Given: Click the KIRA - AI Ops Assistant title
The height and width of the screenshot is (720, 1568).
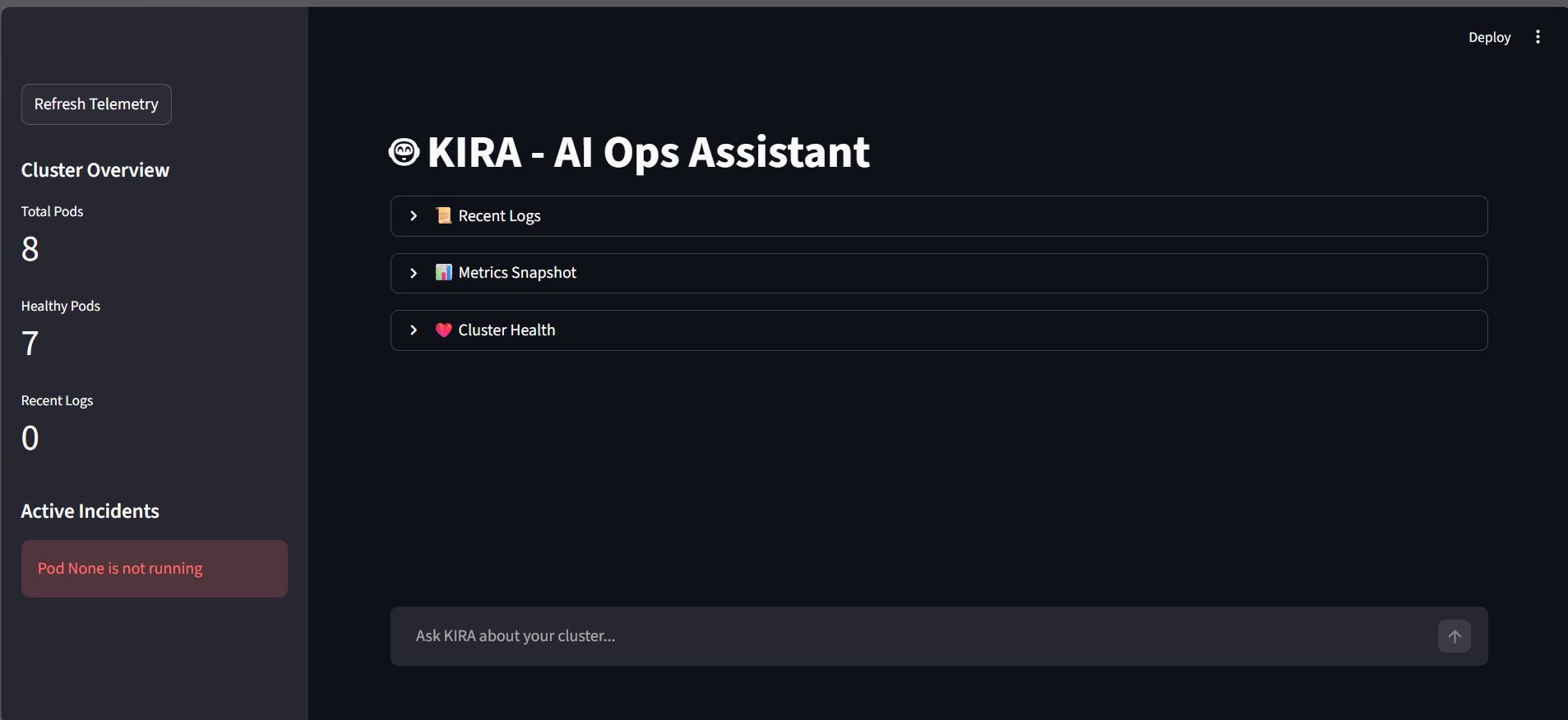Looking at the screenshot, I should click(648, 152).
